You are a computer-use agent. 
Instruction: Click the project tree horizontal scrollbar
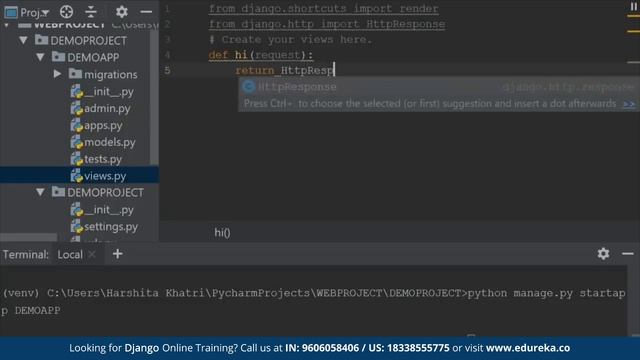tap(29, 237)
